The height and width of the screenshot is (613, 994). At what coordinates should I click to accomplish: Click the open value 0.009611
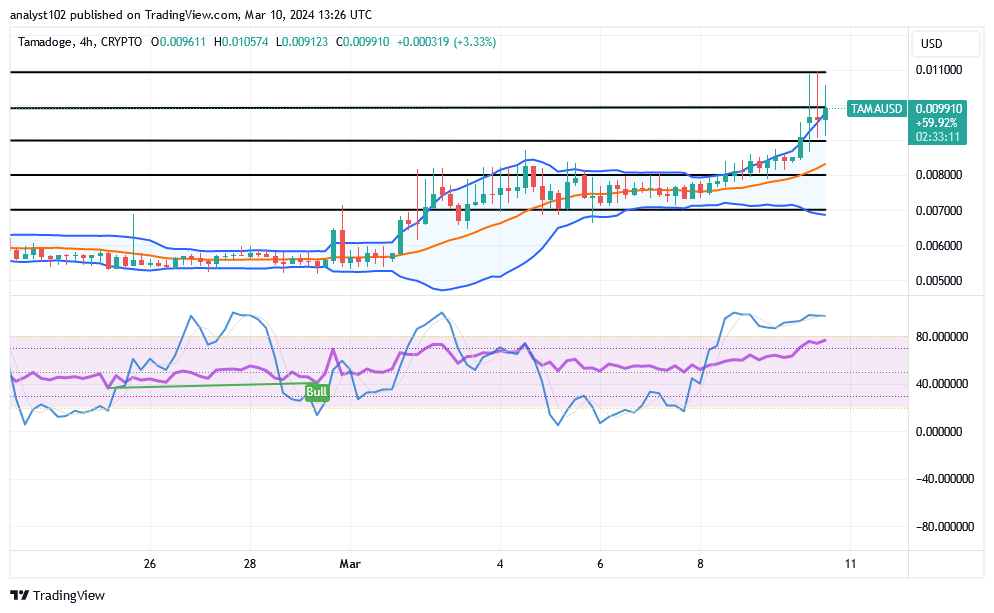click(183, 42)
